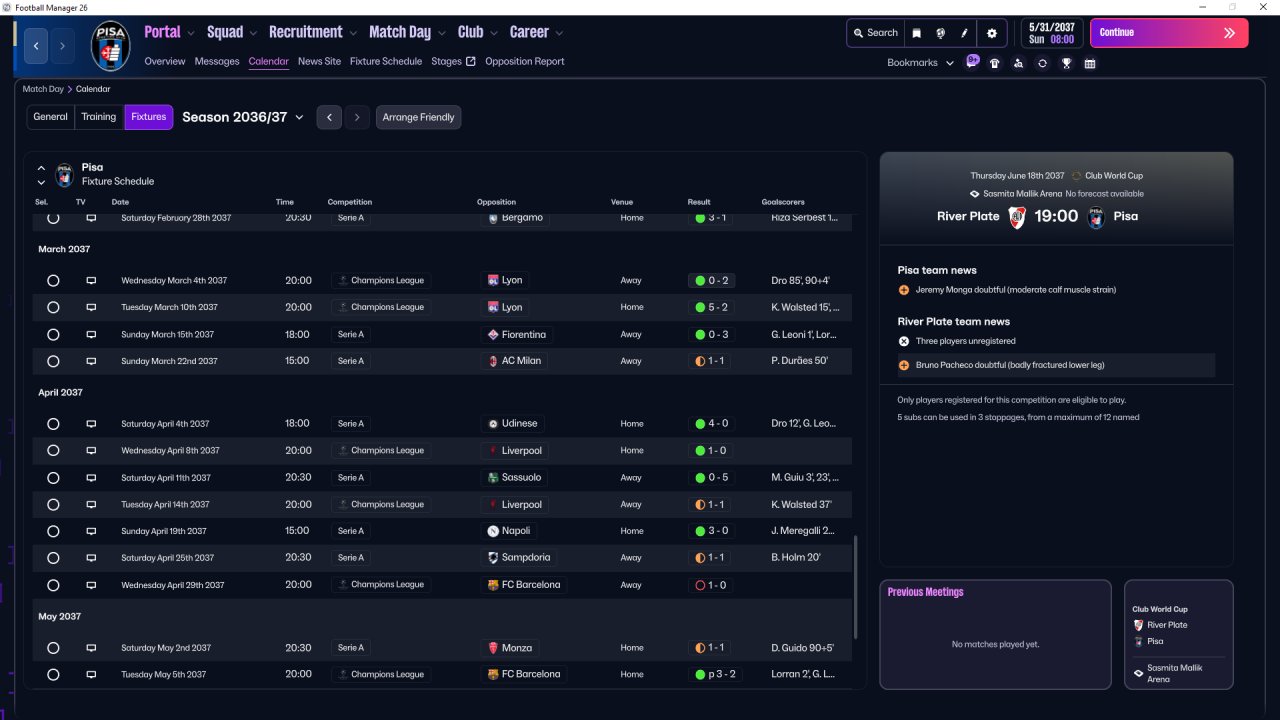This screenshot has width=1280, height=720.
Task: Click Pisa crest in match preview header
Action: [x=1096, y=217]
